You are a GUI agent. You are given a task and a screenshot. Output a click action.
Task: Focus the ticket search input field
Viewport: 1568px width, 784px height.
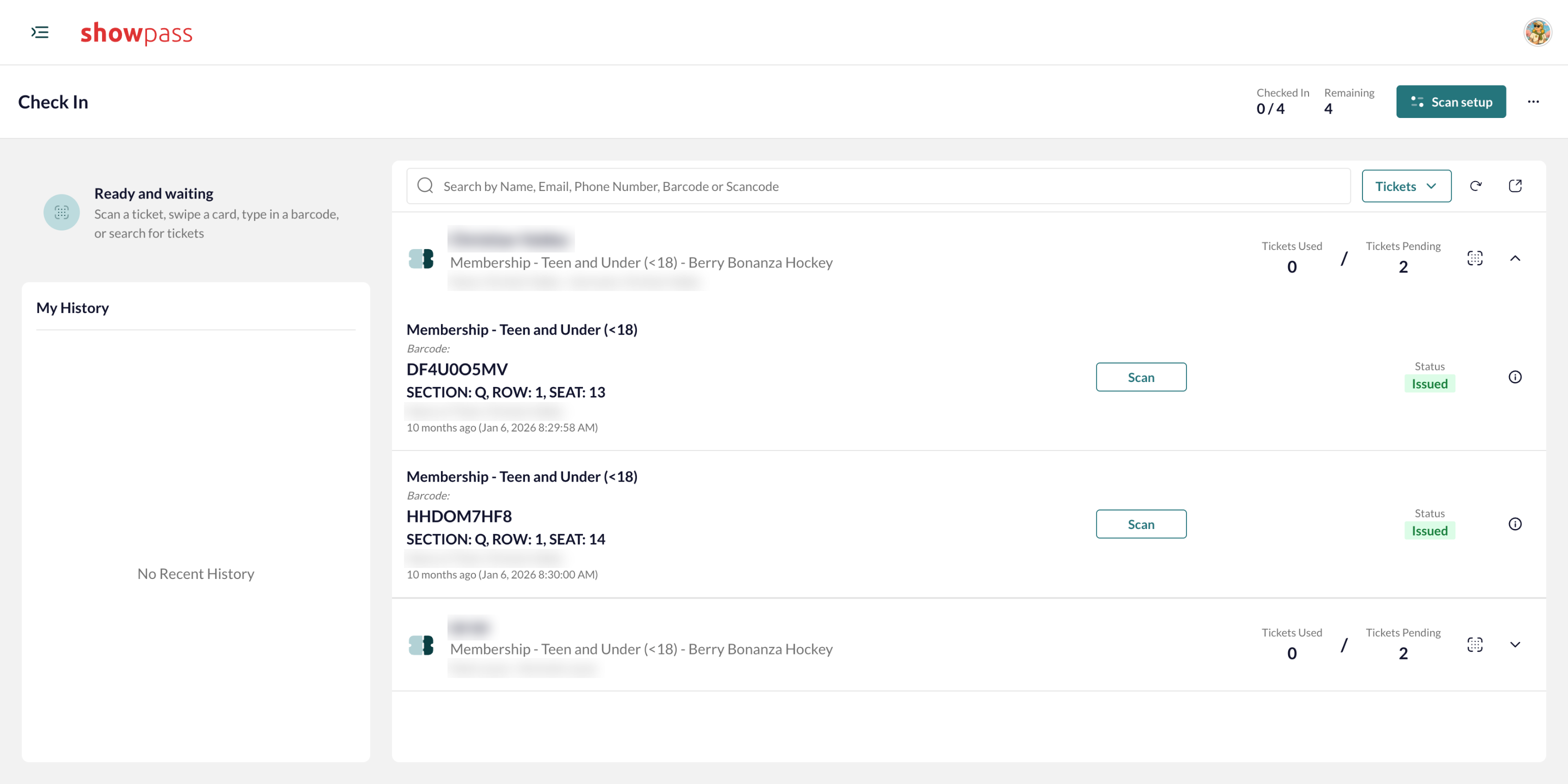pyautogui.click(x=878, y=185)
